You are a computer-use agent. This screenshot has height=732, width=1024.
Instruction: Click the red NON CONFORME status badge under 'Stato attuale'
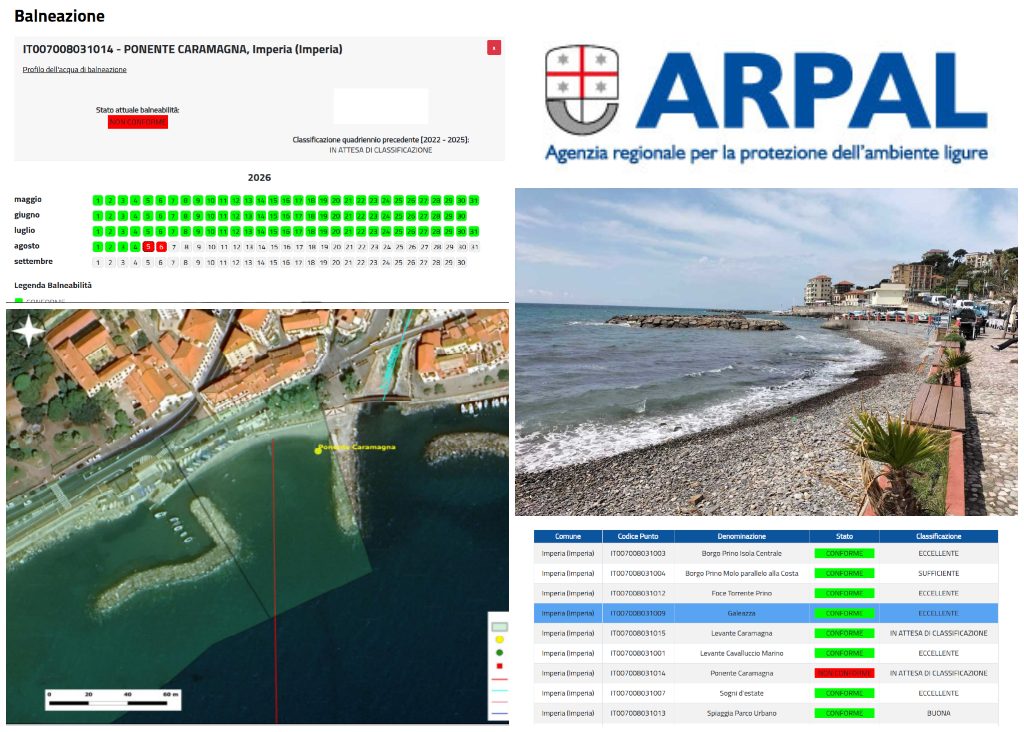click(138, 122)
